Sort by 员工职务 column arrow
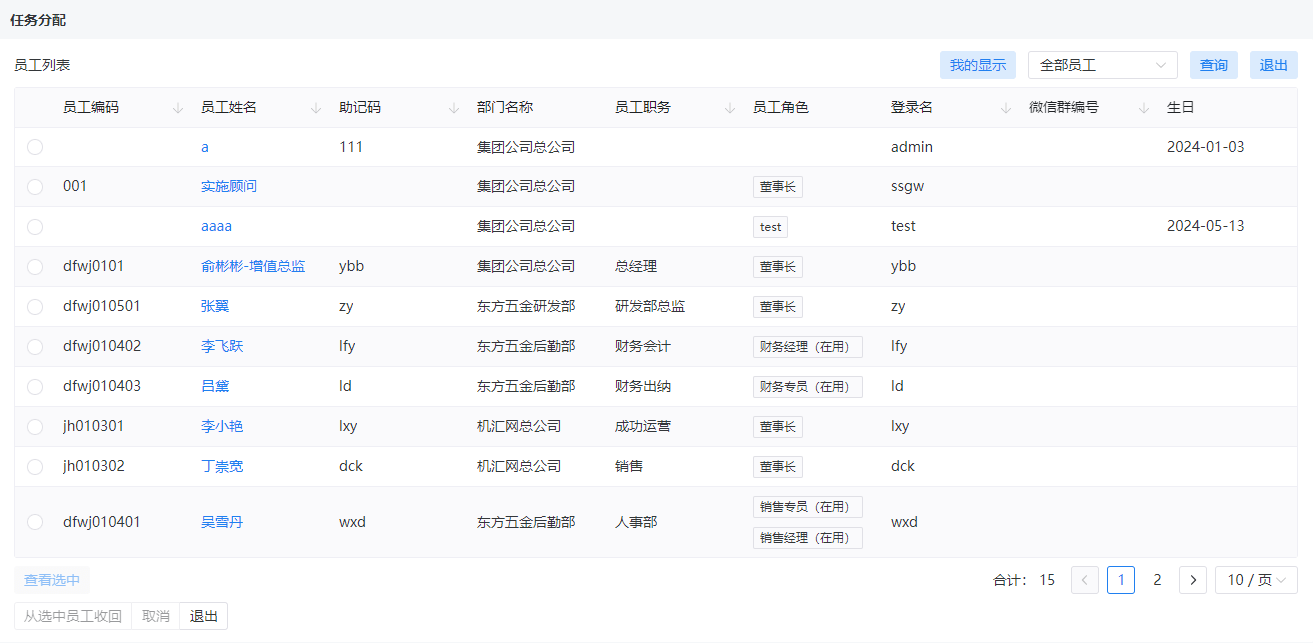 point(730,108)
